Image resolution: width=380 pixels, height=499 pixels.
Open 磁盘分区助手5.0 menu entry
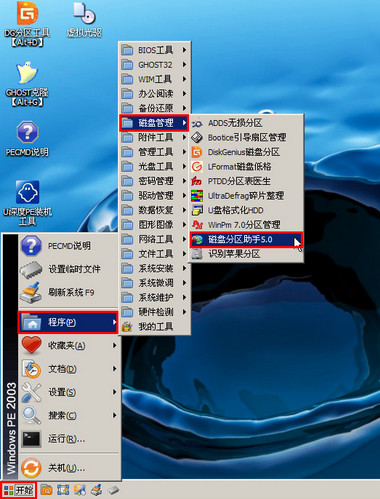246,239
